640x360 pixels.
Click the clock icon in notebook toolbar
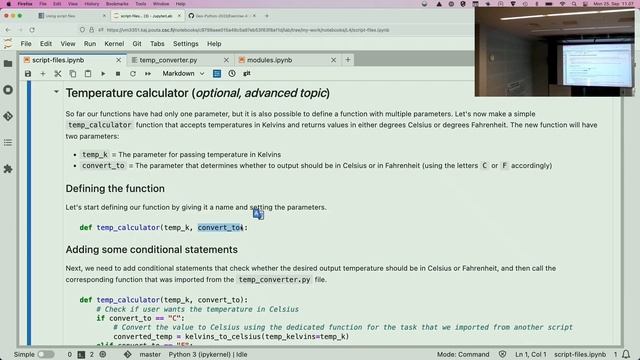coord(232,73)
